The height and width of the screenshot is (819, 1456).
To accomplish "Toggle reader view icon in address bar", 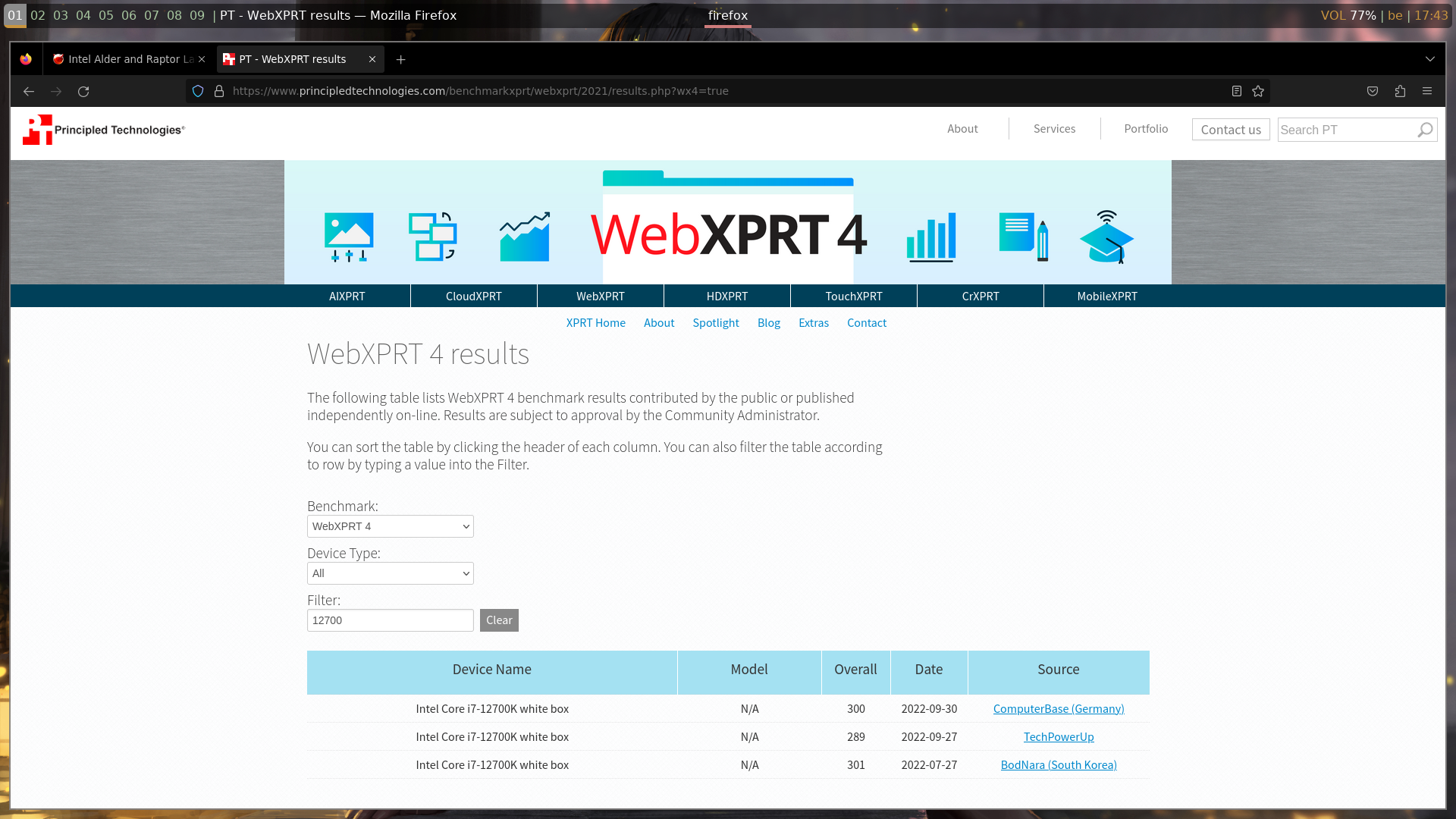I will (1237, 91).
